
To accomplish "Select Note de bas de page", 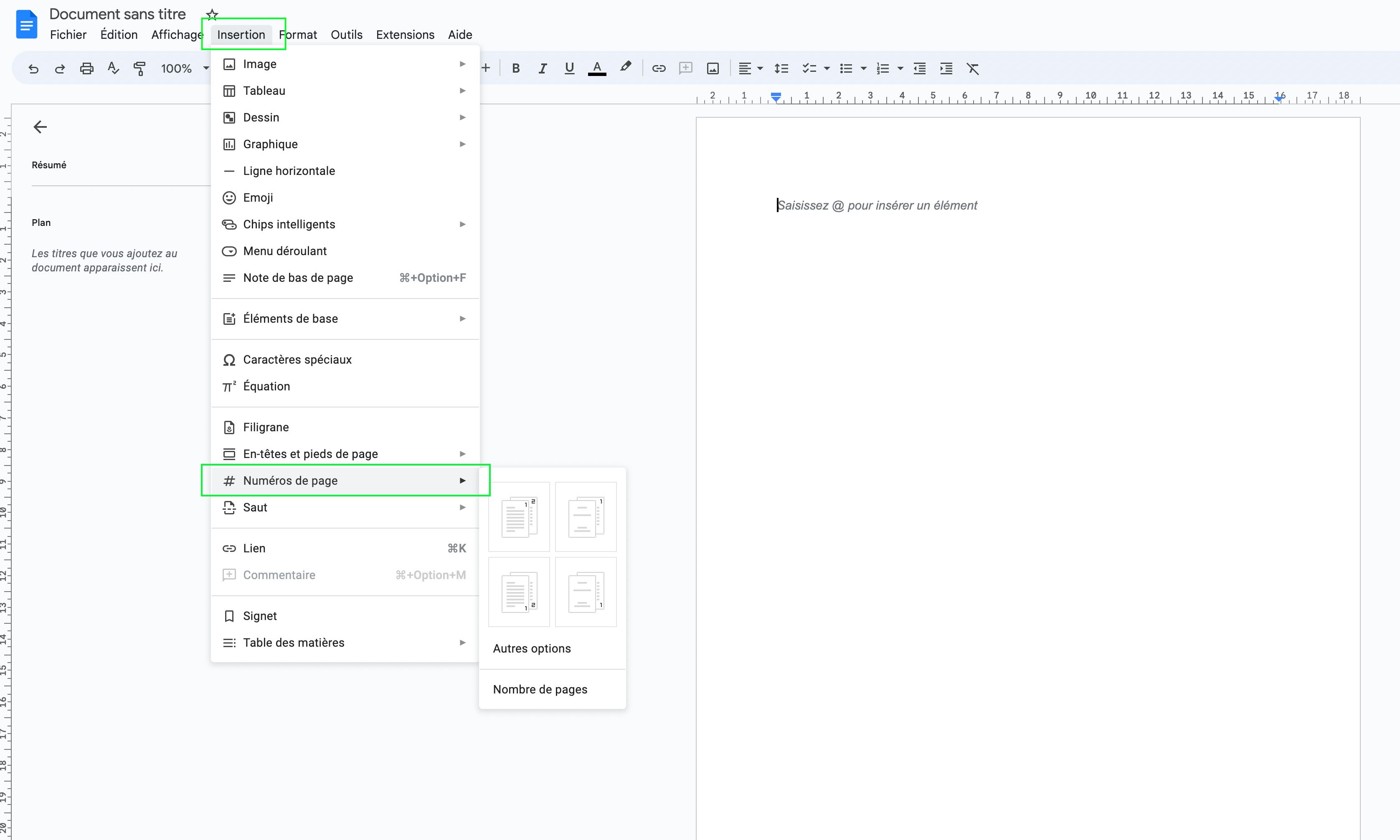I will (x=299, y=277).
